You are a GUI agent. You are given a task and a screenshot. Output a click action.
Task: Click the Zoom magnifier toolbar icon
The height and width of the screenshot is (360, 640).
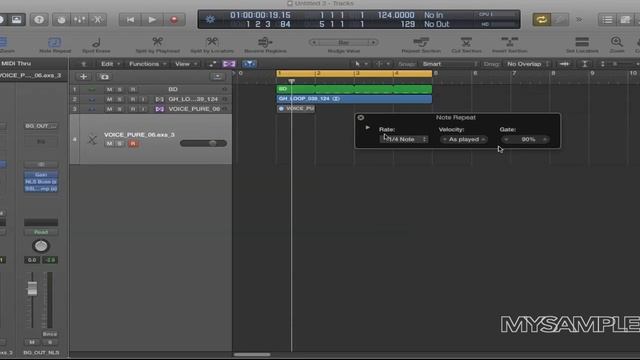click(x=617, y=42)
